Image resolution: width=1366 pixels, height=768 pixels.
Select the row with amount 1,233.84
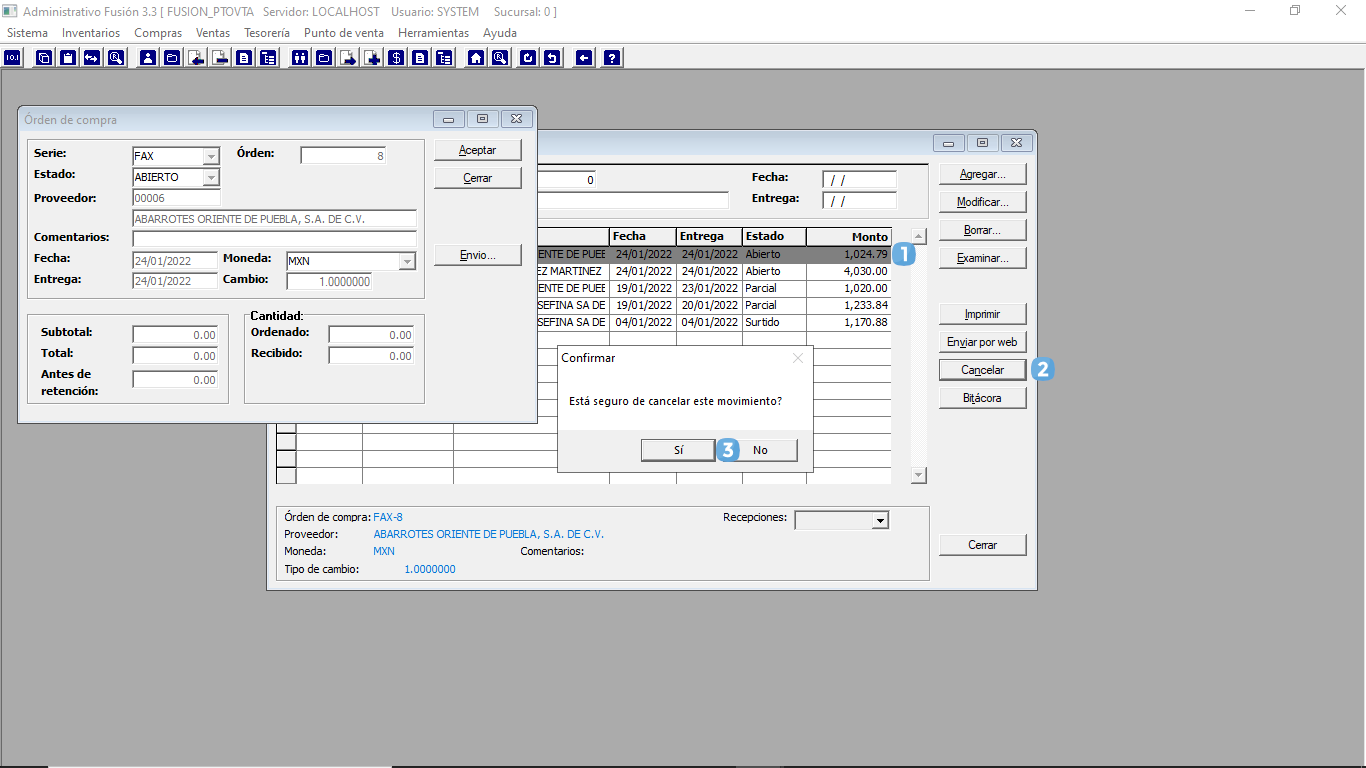click(x=713, y=305)
